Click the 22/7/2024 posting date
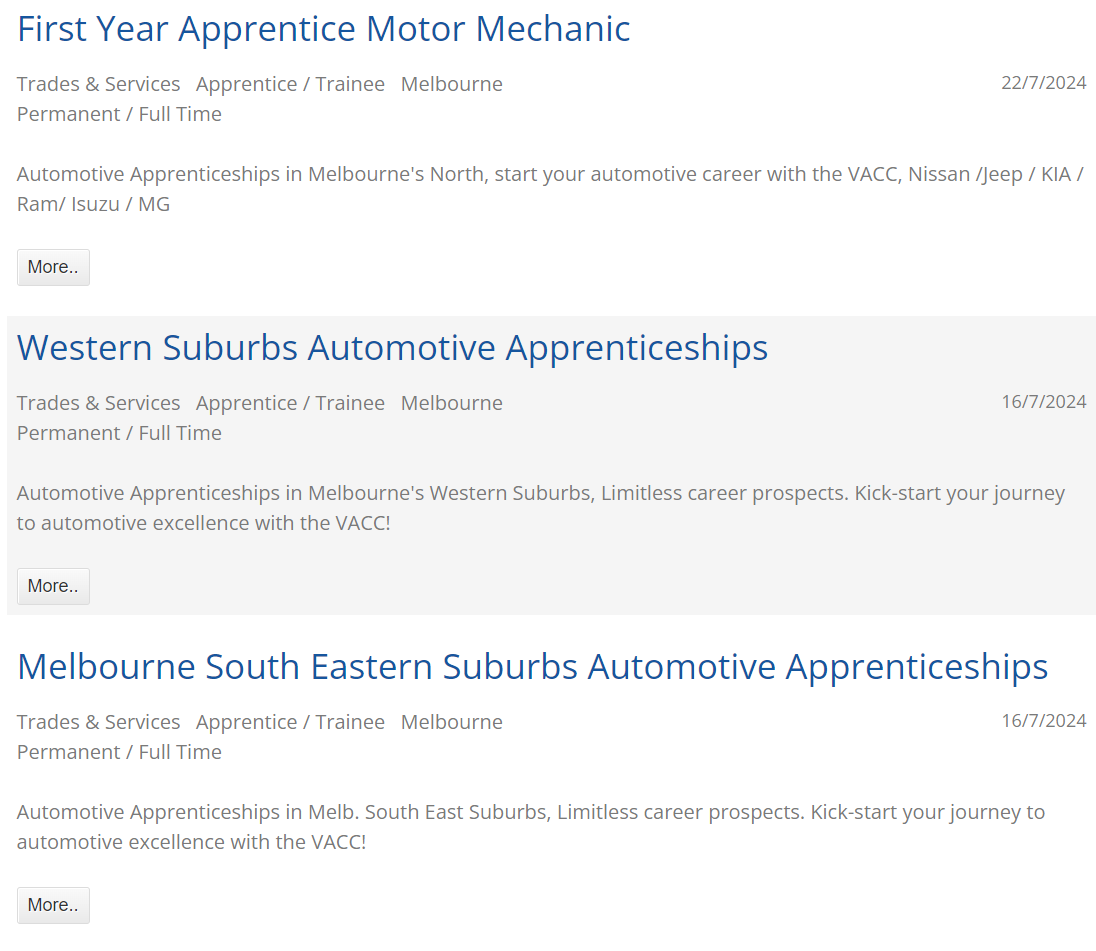Image resolution: width=1096 pixels, height=951 pixels. 1043,83
